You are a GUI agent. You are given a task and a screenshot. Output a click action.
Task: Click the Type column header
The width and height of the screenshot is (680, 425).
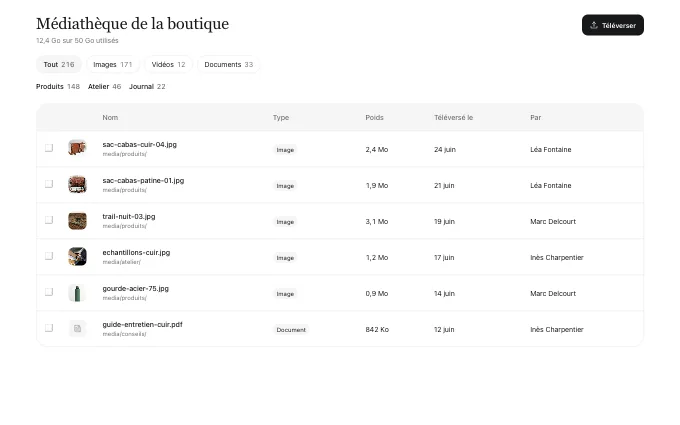(281, 118)
